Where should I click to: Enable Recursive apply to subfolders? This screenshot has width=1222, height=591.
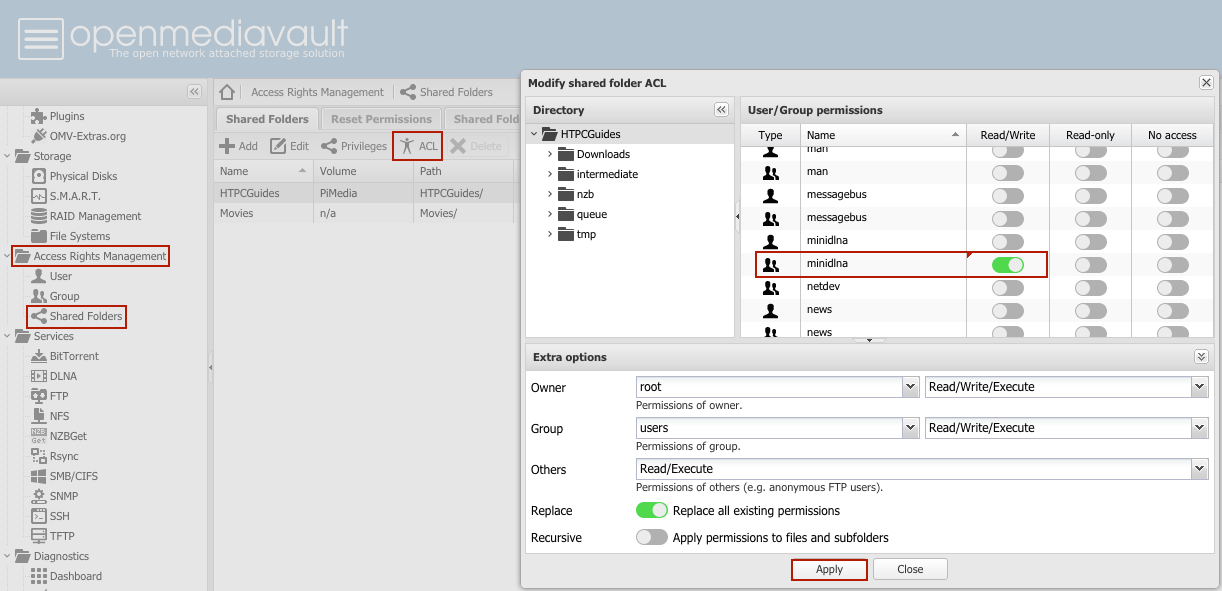tap(652, 538)
